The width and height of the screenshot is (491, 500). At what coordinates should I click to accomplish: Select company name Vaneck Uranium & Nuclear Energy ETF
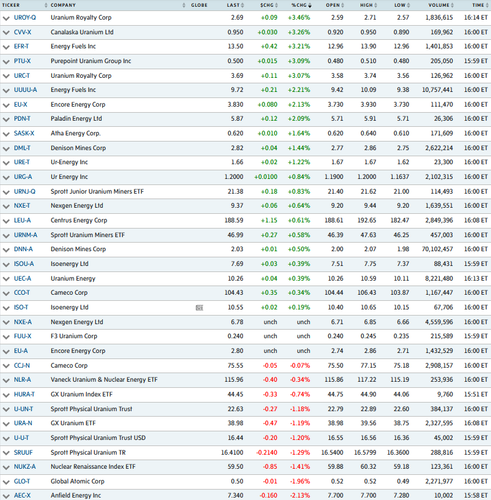point(104,380)
